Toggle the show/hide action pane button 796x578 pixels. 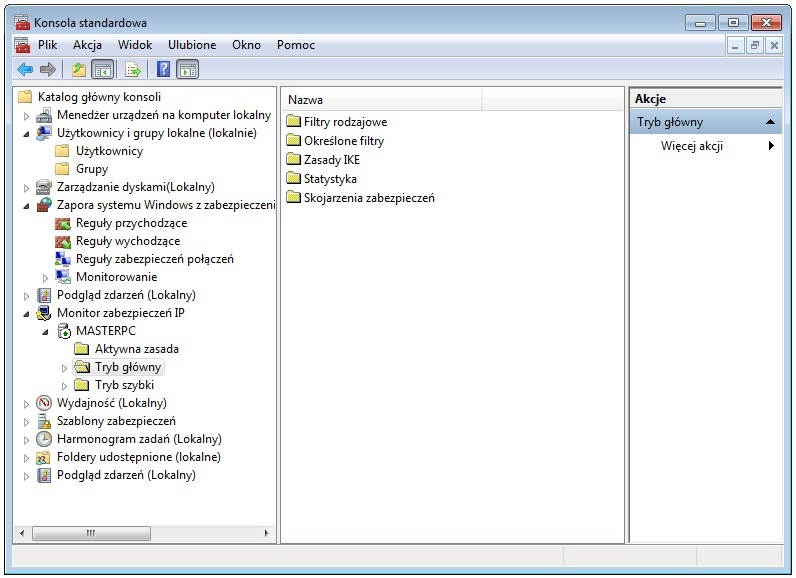click(x=188, y=69)
